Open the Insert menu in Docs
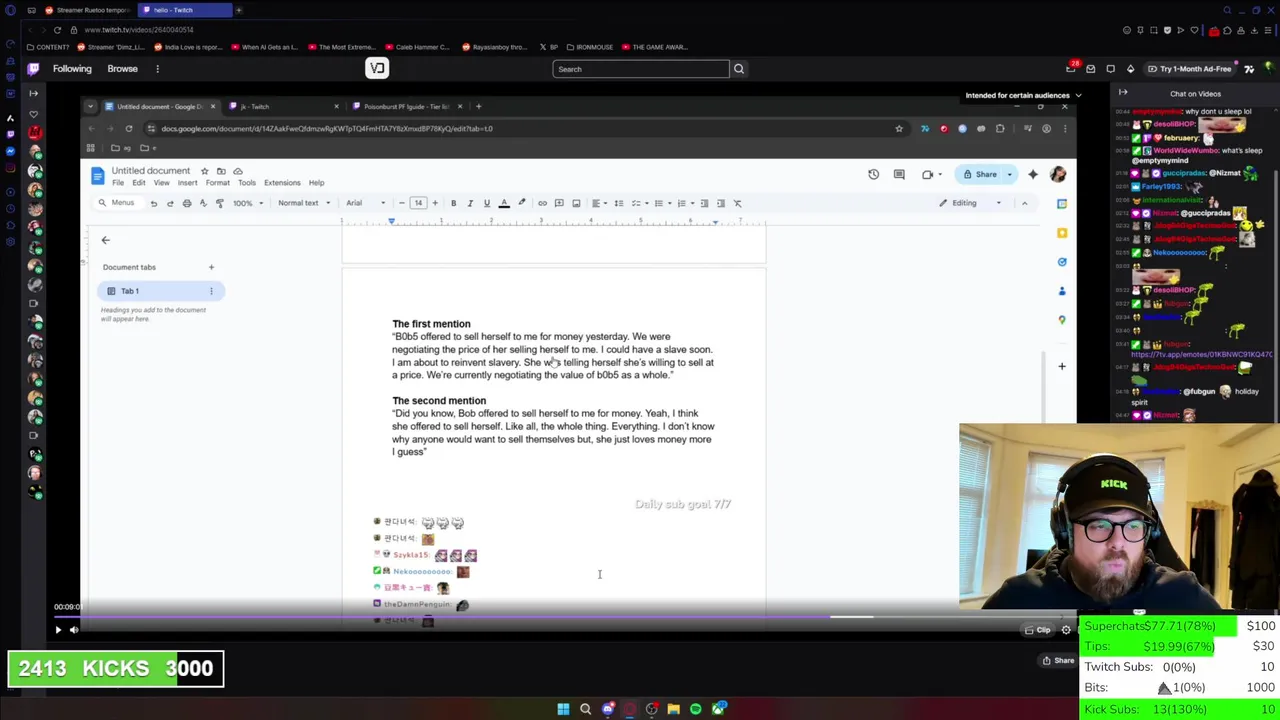The height and width of the screenshot is (720, 1280). (187, 183)
